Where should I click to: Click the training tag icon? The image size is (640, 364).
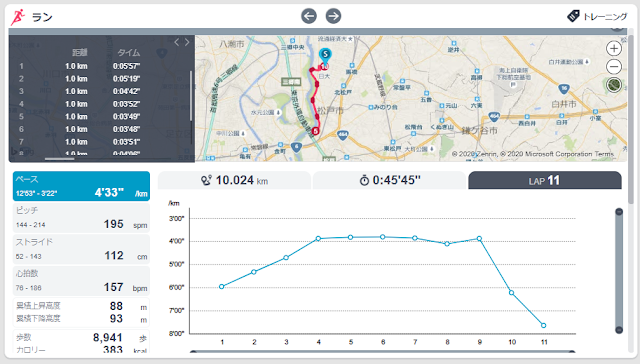pos(573,16)
